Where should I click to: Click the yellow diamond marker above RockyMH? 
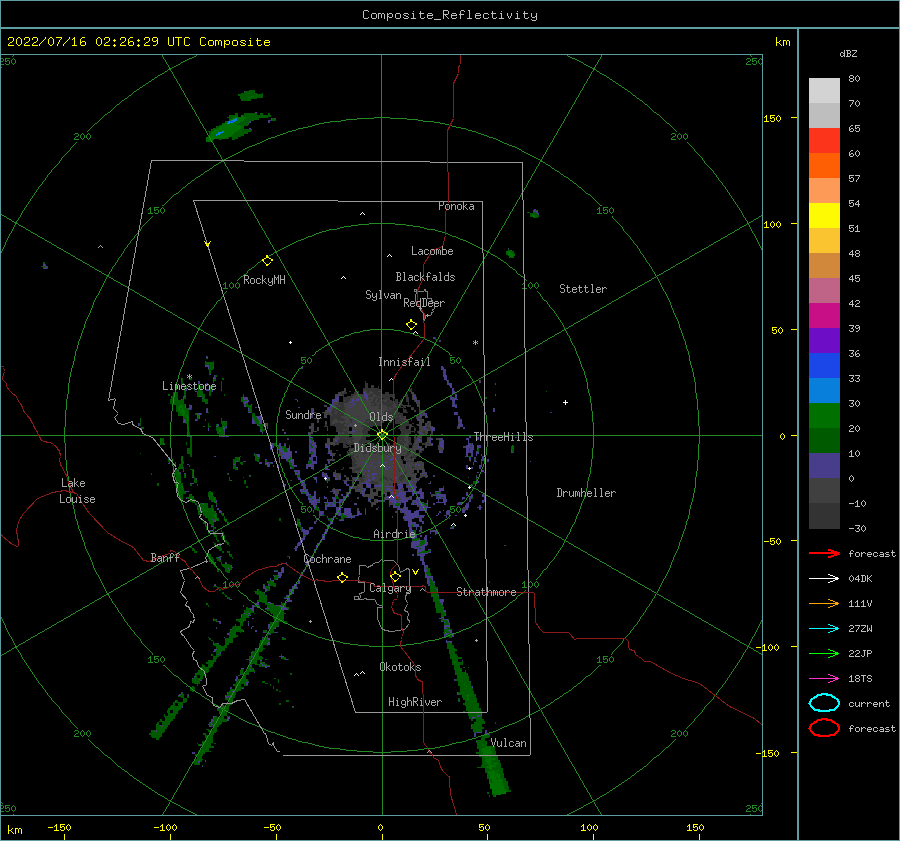267,261
